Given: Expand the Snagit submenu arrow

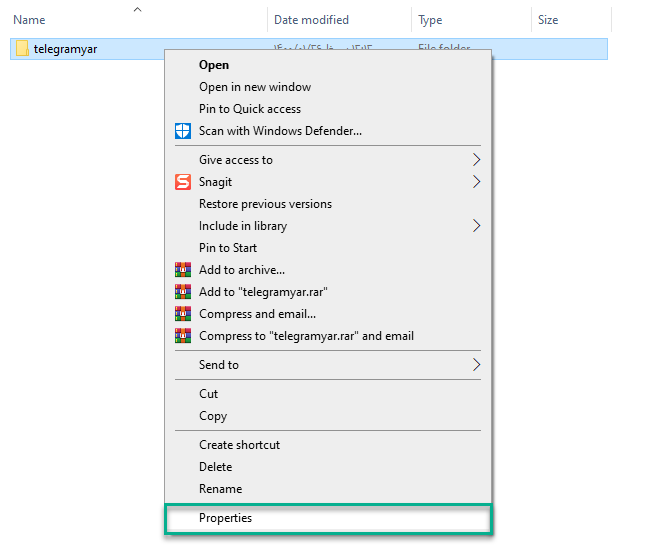Looking at the screenshot, I should pos(476,182).
